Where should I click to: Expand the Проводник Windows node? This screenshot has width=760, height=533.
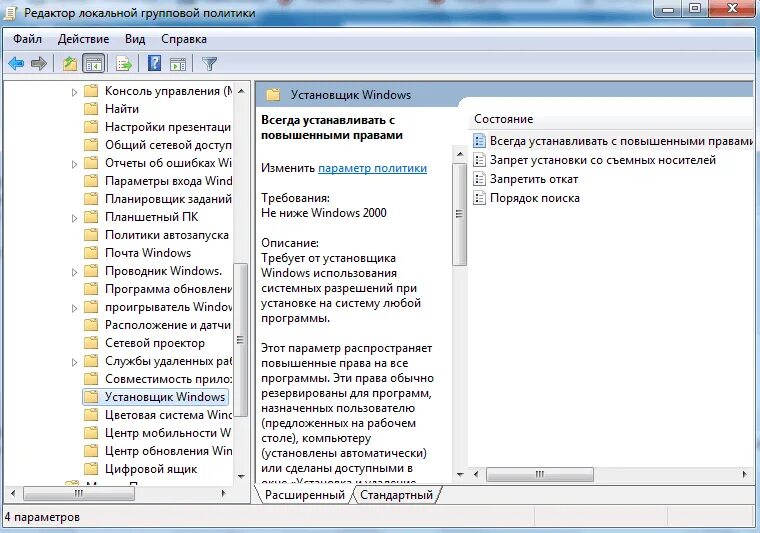pos(74,272)
